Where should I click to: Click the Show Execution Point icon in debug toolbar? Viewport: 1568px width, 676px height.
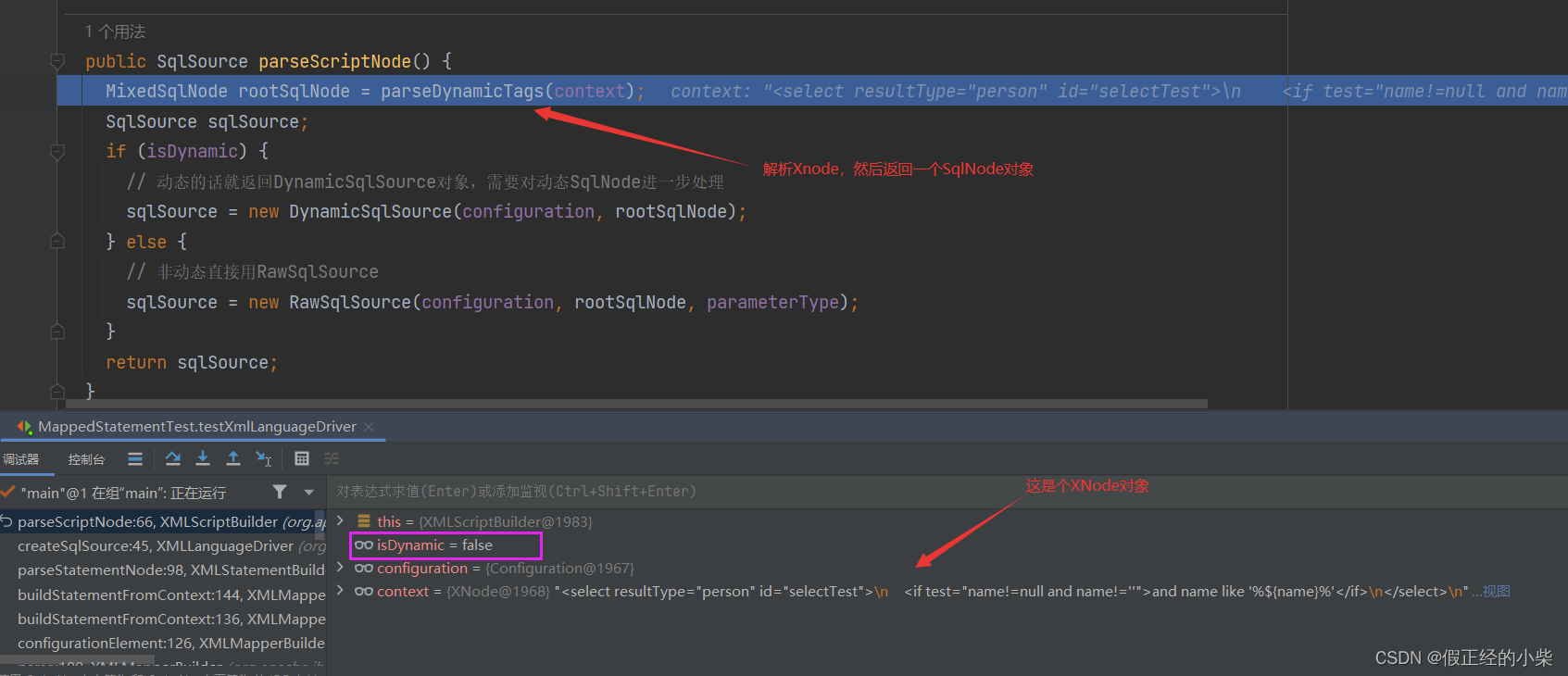(x=135, y=458)
